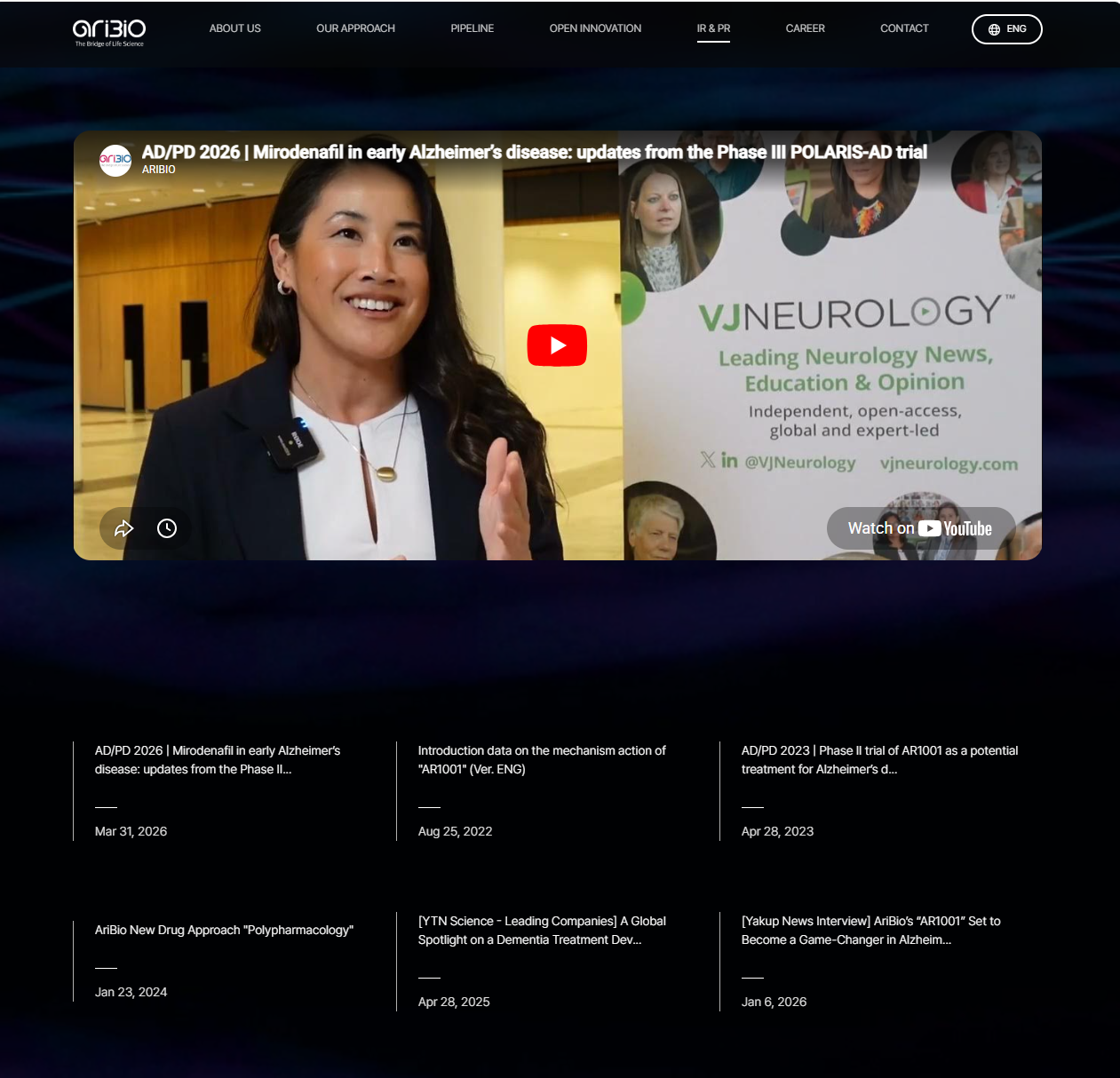Click the Watch on YouTube button
The image size is (1120, 1078).
click(921, 528)
